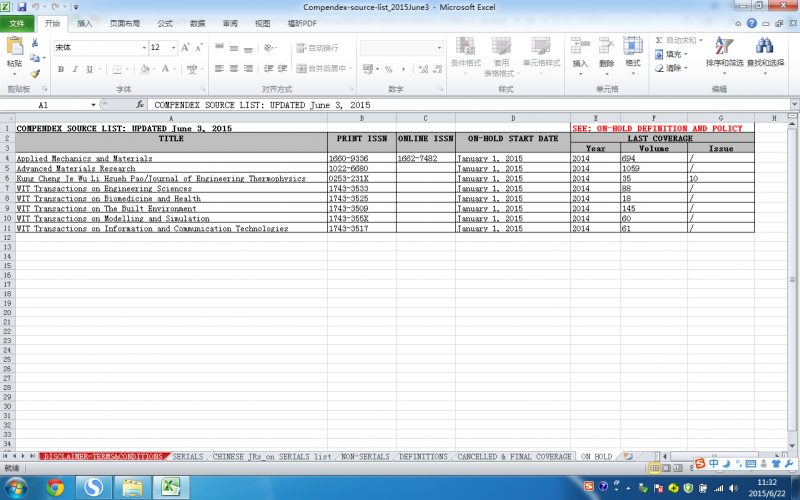Open Format as Table (套用表格格式)
This screenshot has height=500, width=800.
[502, 56]
